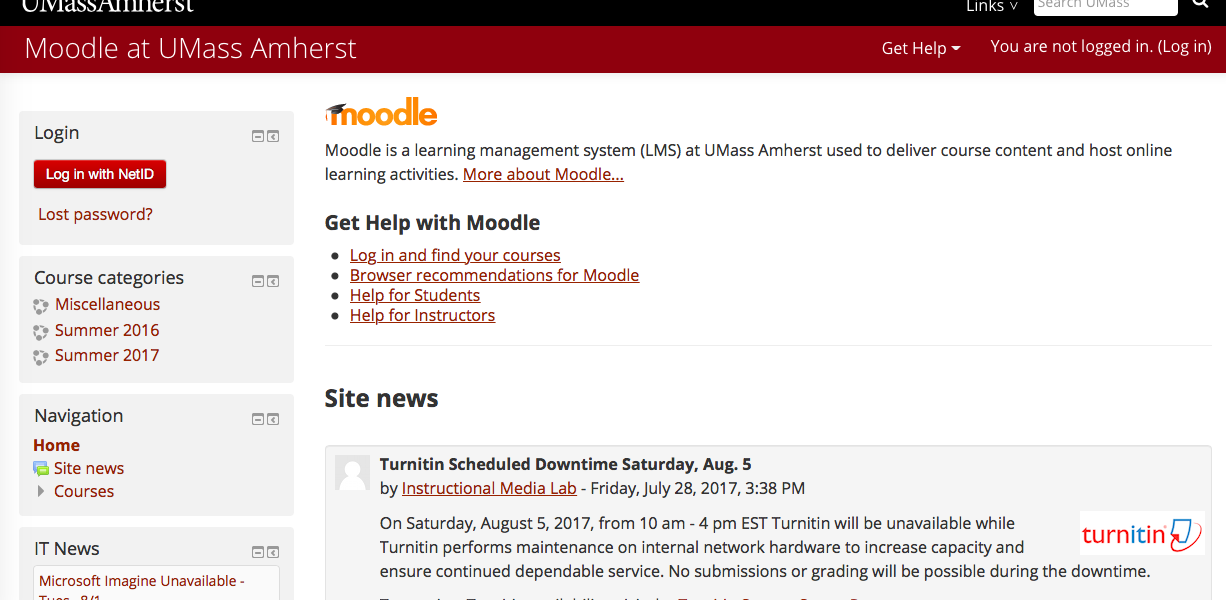Click the search magnifier icon
The image size is (1226, 600).
pos(1200,5)
